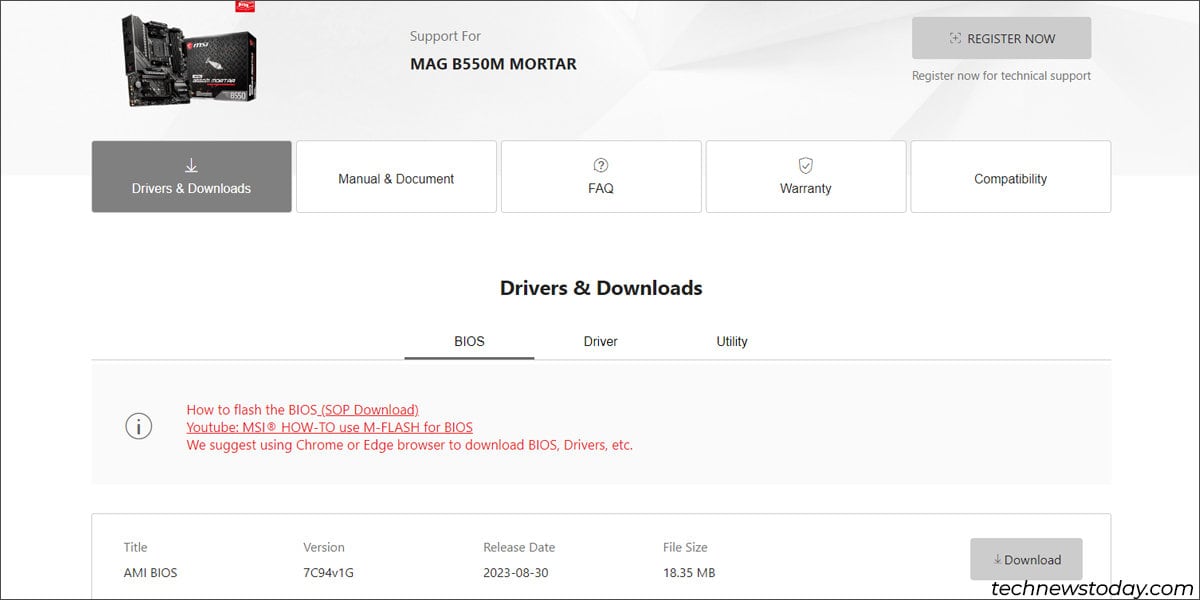Click the shield icon above Warranty
Viewport: 1200px width, 600px height.
tap(805, 165)
